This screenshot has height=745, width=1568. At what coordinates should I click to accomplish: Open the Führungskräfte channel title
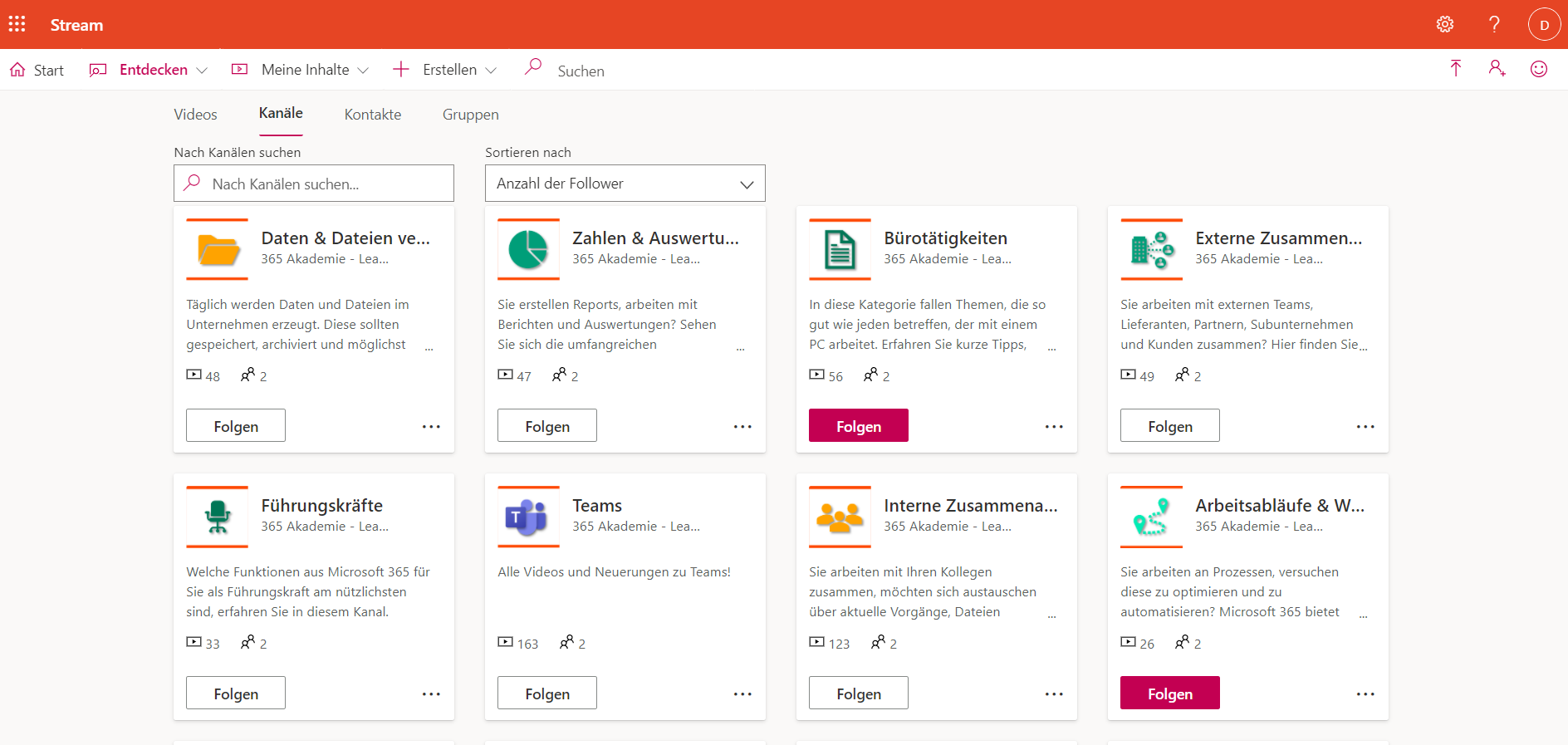coord(322,506)
